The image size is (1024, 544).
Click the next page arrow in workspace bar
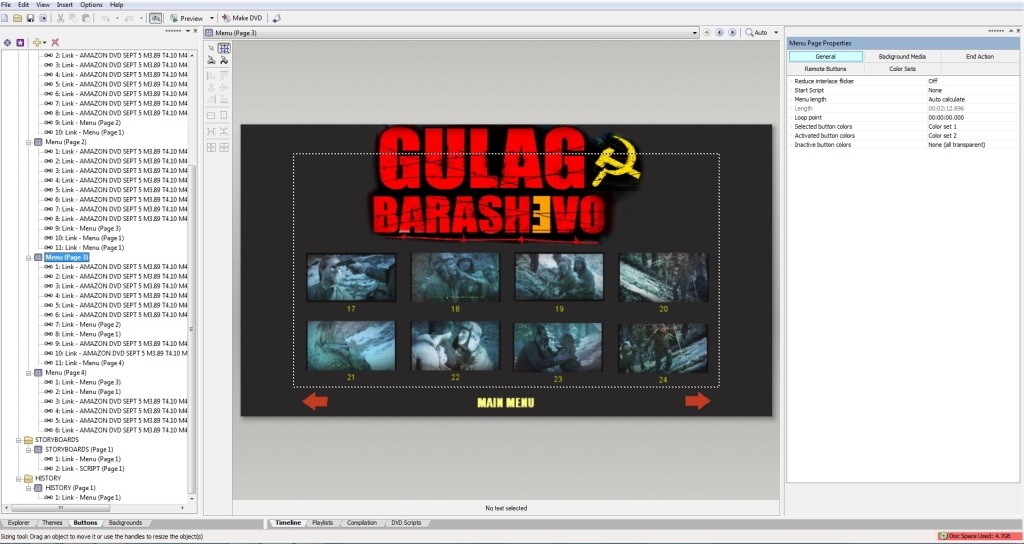[732, 32]
